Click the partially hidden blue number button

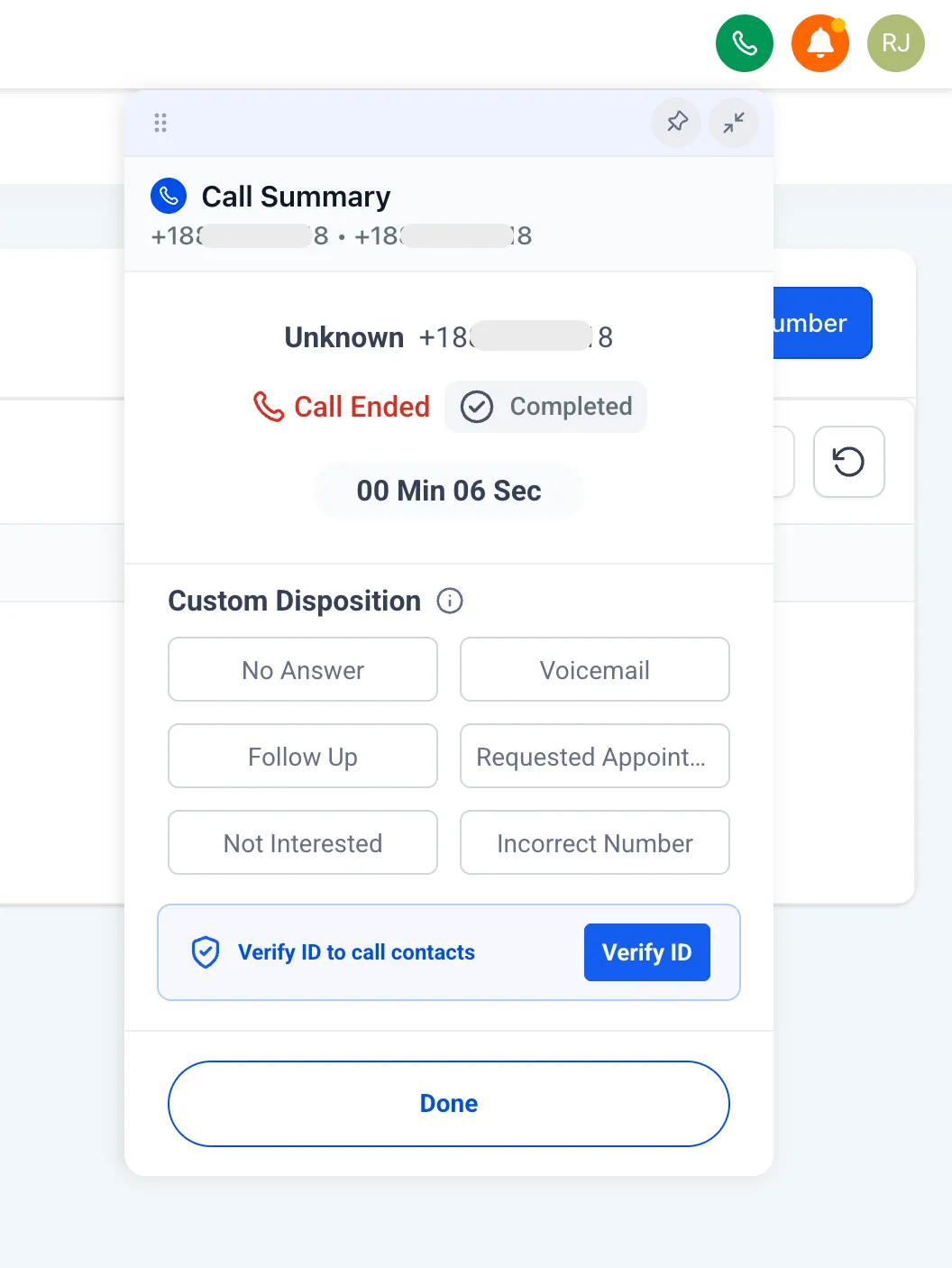pyautogui.click(x=822, y=323)
